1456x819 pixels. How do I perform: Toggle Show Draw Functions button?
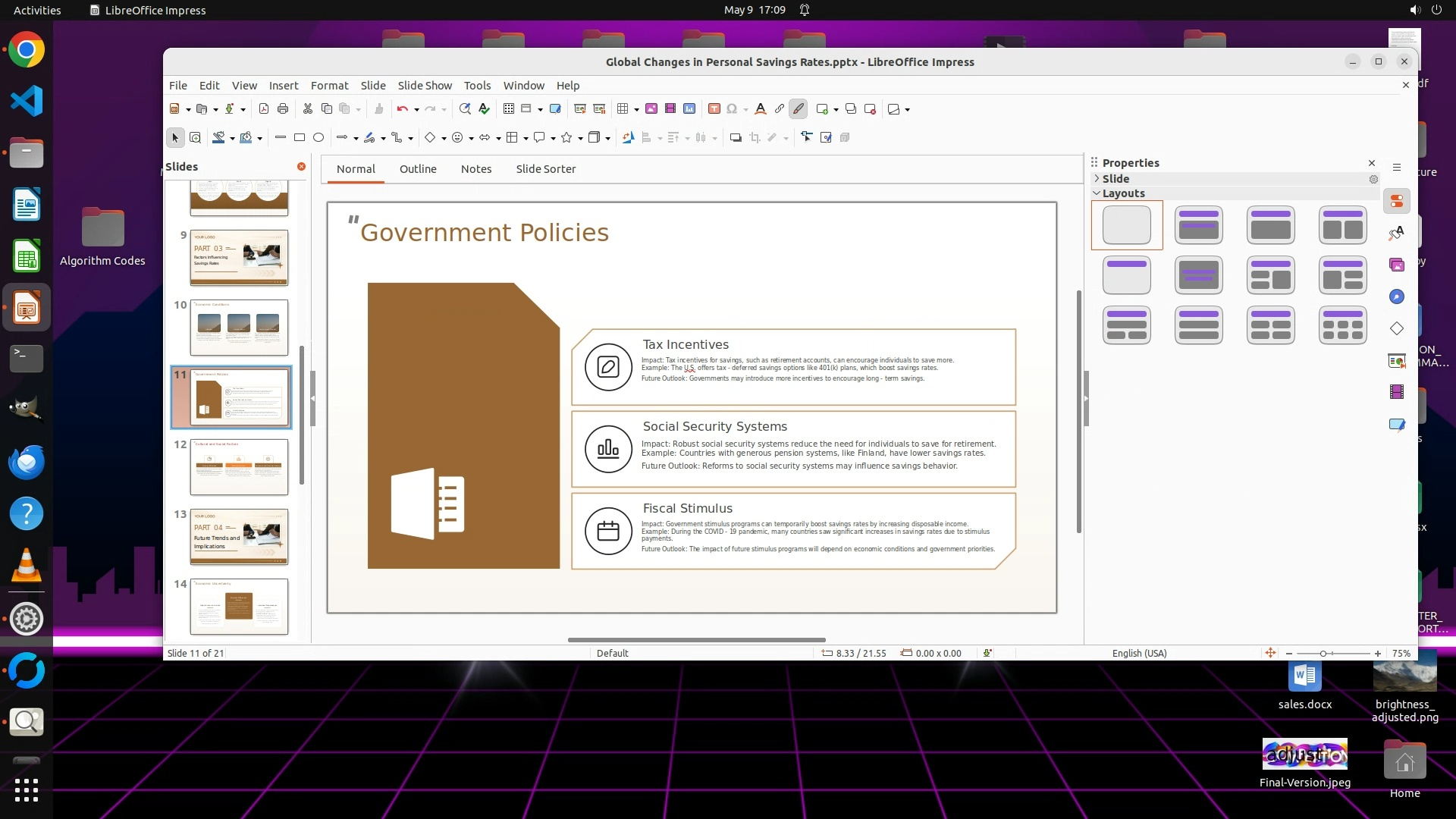(x=799, y=109)
